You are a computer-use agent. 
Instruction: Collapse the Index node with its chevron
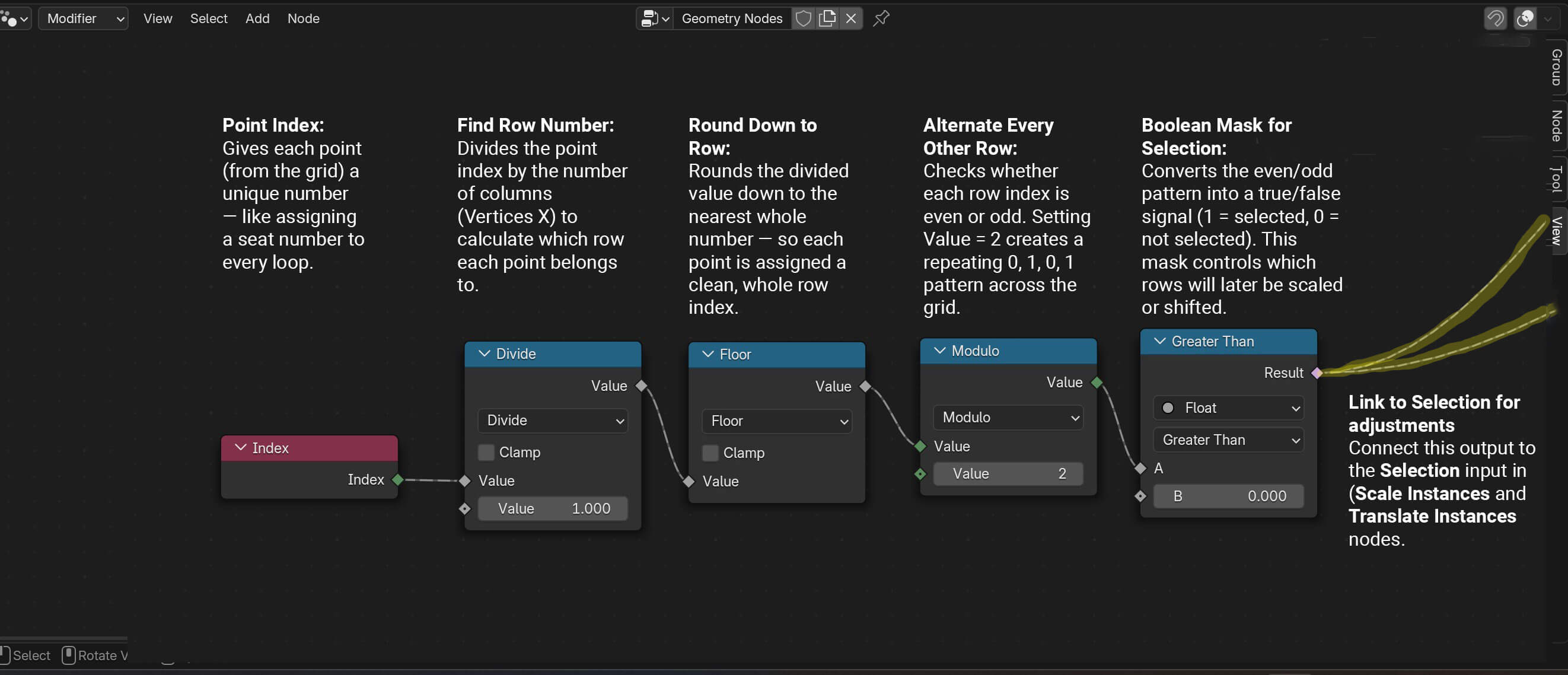point(240,448)
